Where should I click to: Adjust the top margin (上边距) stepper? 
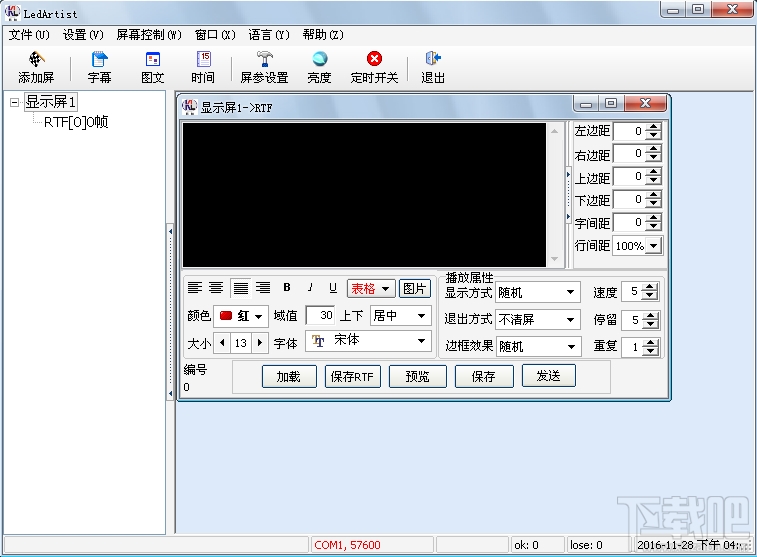pyautogui.click(x=653, y=176)
